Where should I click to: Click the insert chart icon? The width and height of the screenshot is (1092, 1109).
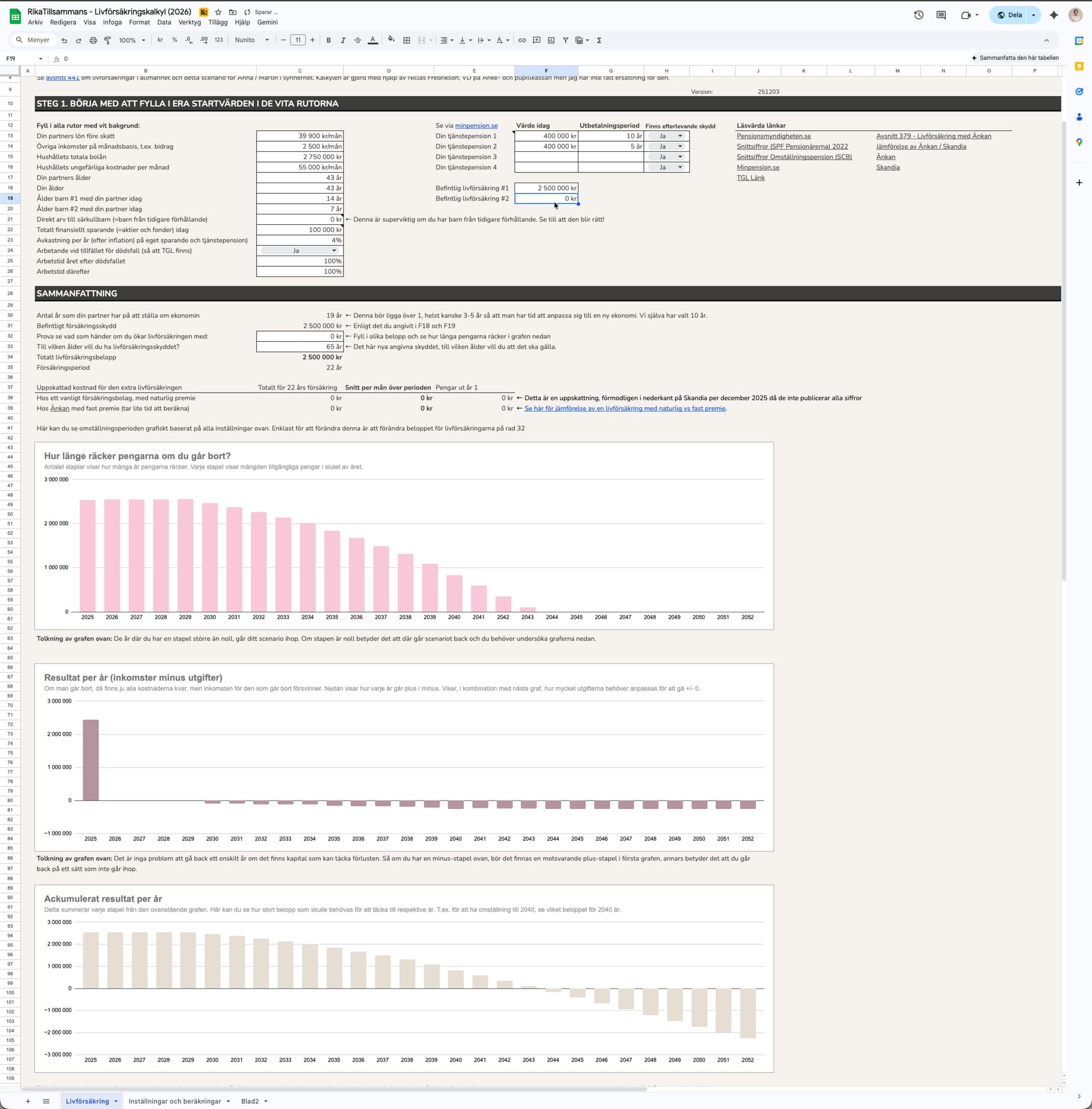coord(551,40)
